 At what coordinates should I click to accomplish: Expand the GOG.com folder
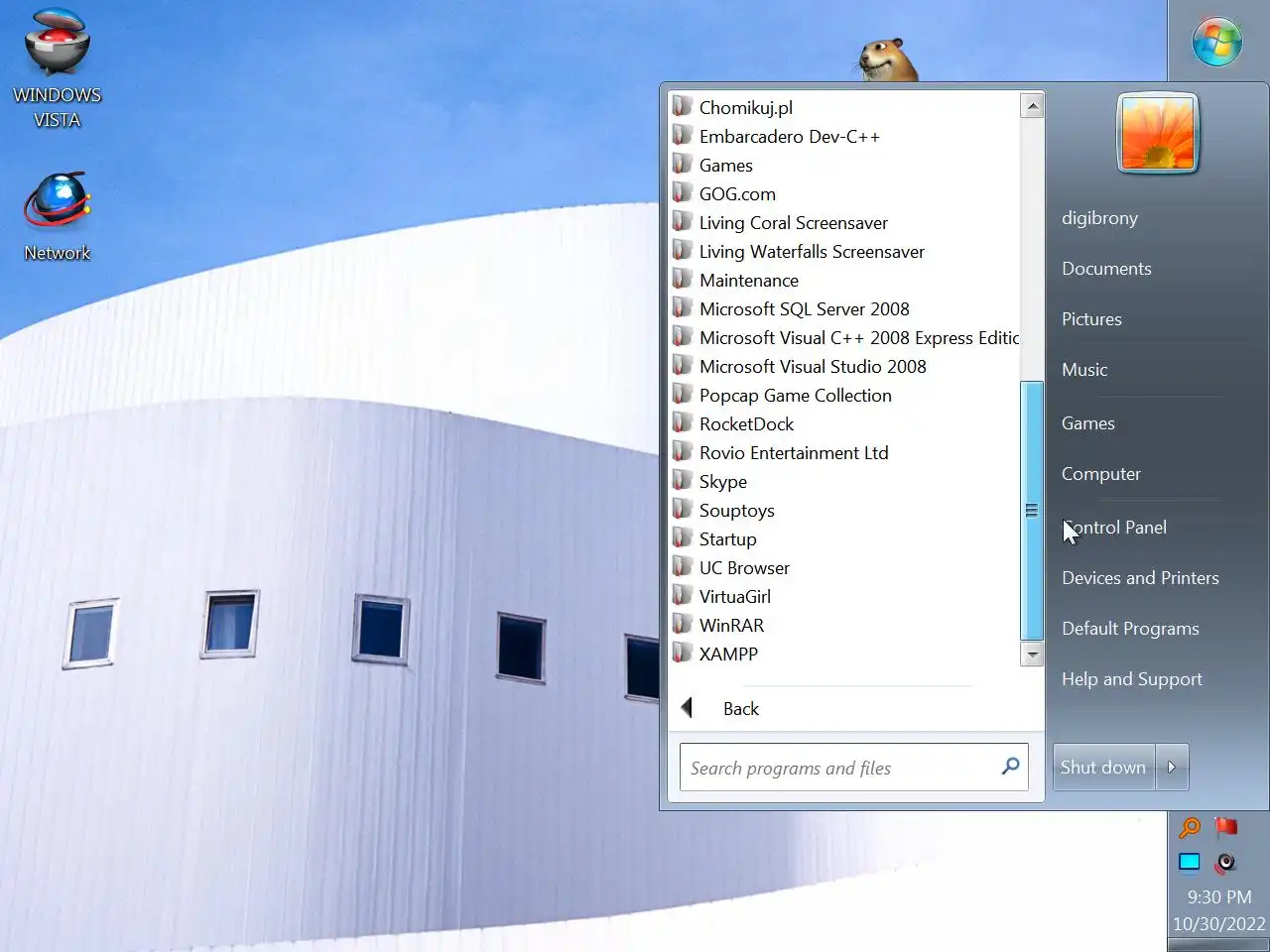844,193
